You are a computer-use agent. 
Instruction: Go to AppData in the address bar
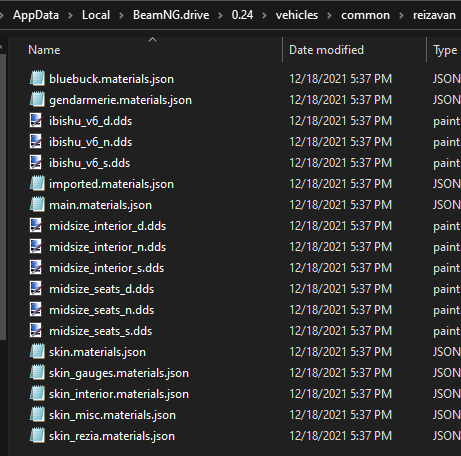[36, 15]
